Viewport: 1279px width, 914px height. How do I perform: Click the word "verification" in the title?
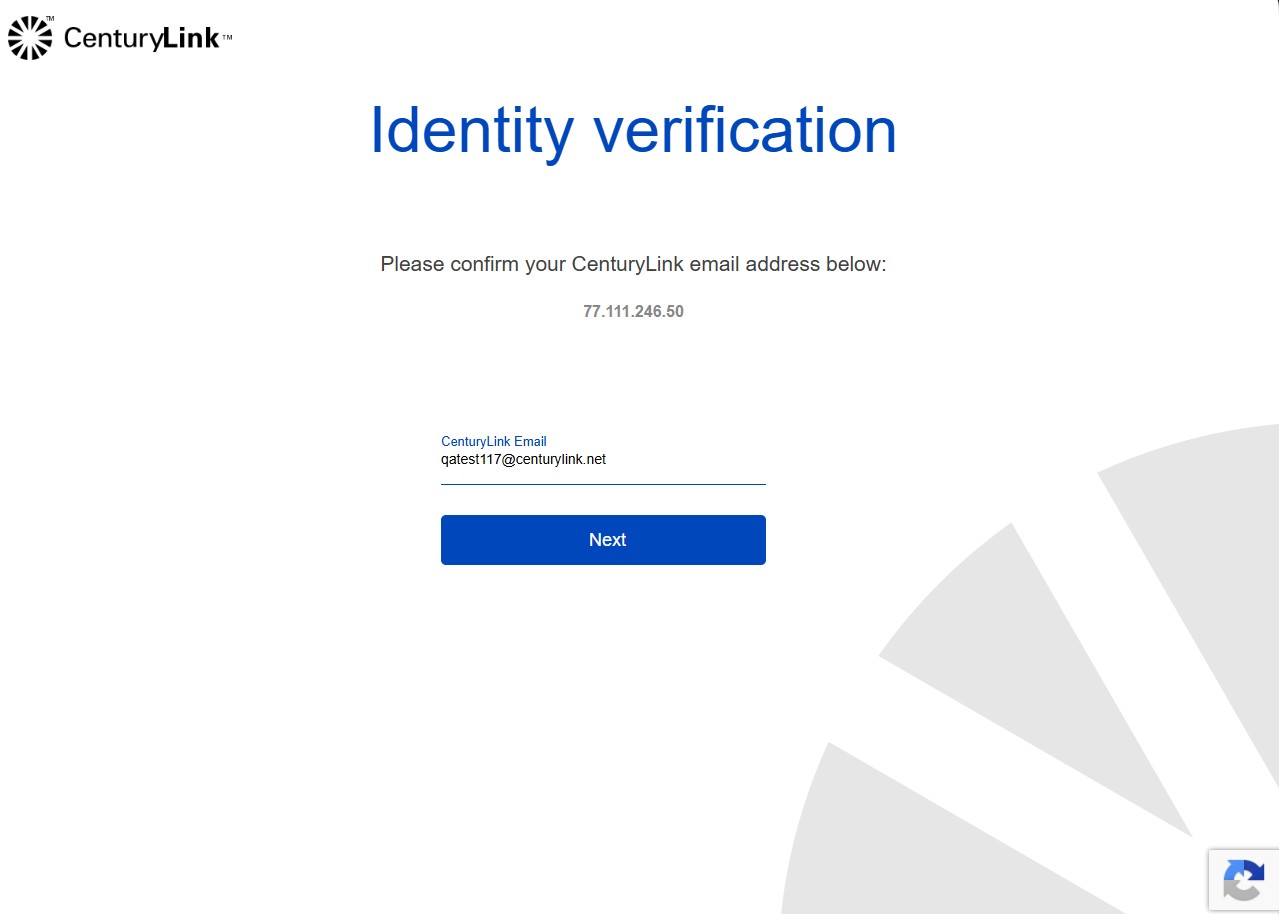745,131
